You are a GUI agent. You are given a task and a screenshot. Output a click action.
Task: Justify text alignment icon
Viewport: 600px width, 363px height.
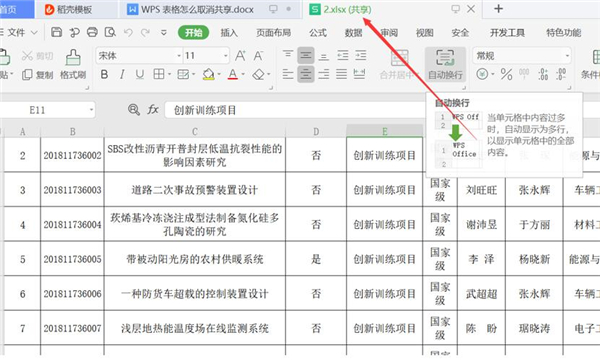click(341, 74)
